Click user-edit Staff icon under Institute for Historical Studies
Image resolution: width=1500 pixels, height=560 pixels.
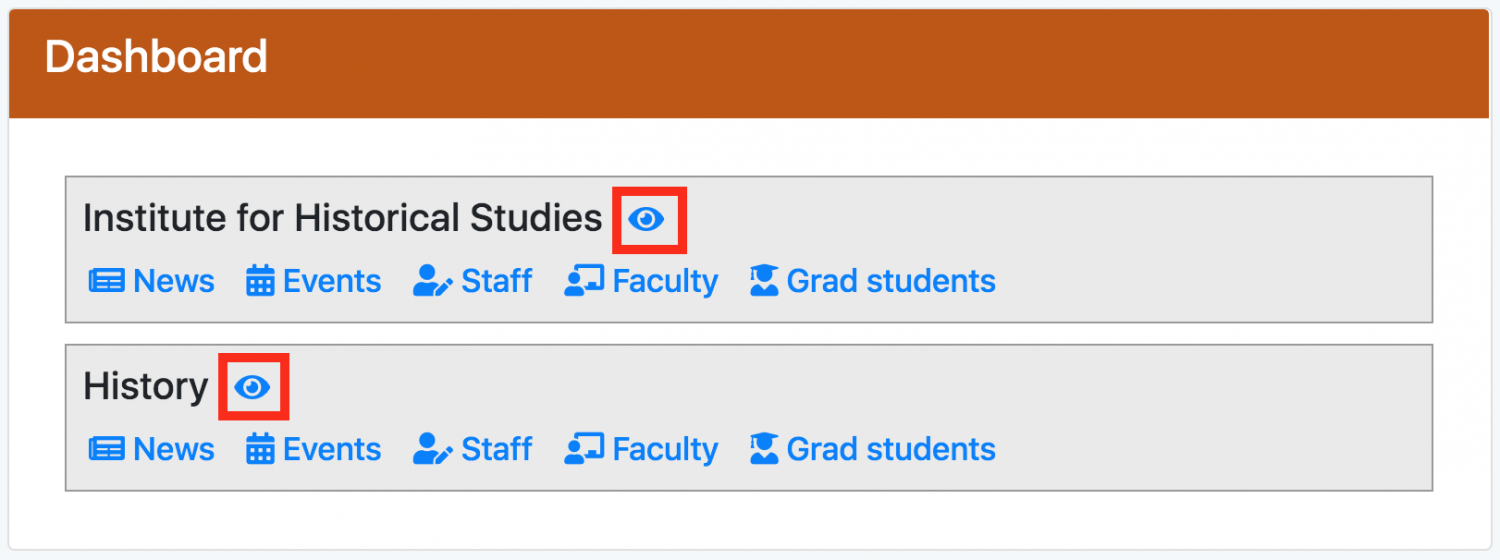click(x=433, y=281)
